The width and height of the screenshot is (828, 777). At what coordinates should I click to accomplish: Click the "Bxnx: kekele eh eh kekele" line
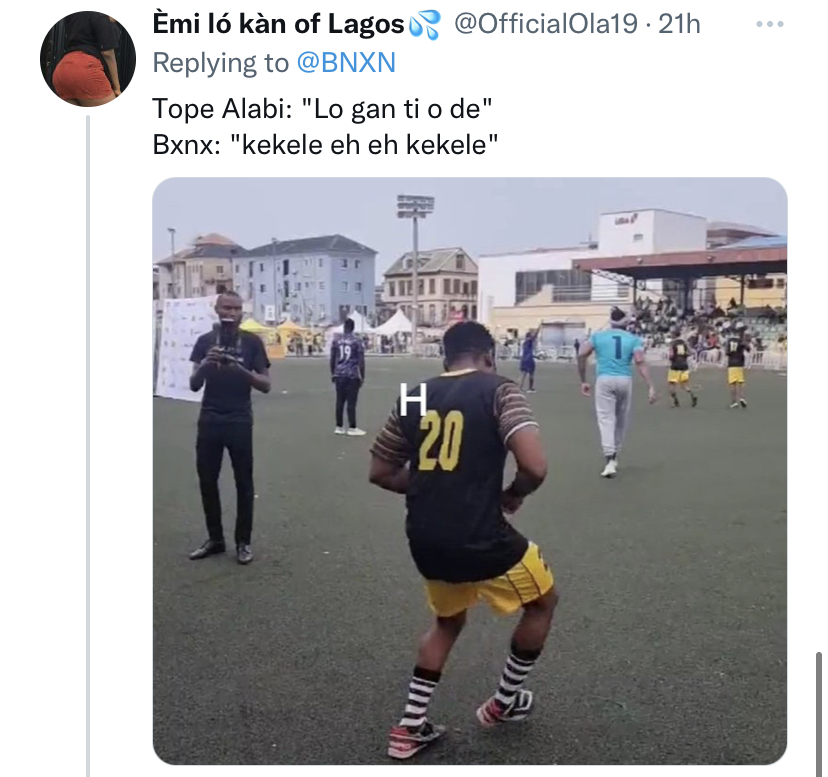[325, 145]
